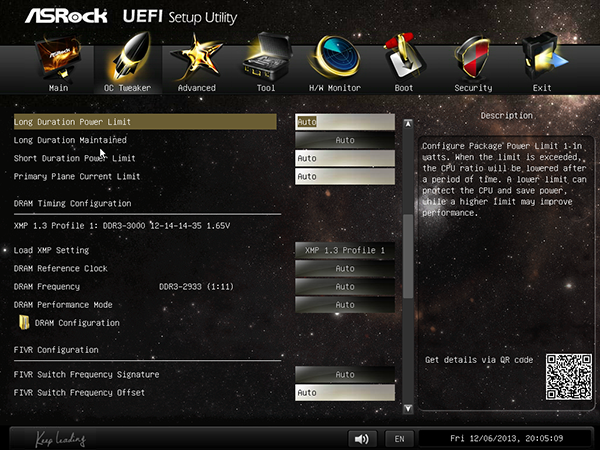Switch to the Advanced tab label
This screenshot has width=600, height=450.
click(197, 88)
